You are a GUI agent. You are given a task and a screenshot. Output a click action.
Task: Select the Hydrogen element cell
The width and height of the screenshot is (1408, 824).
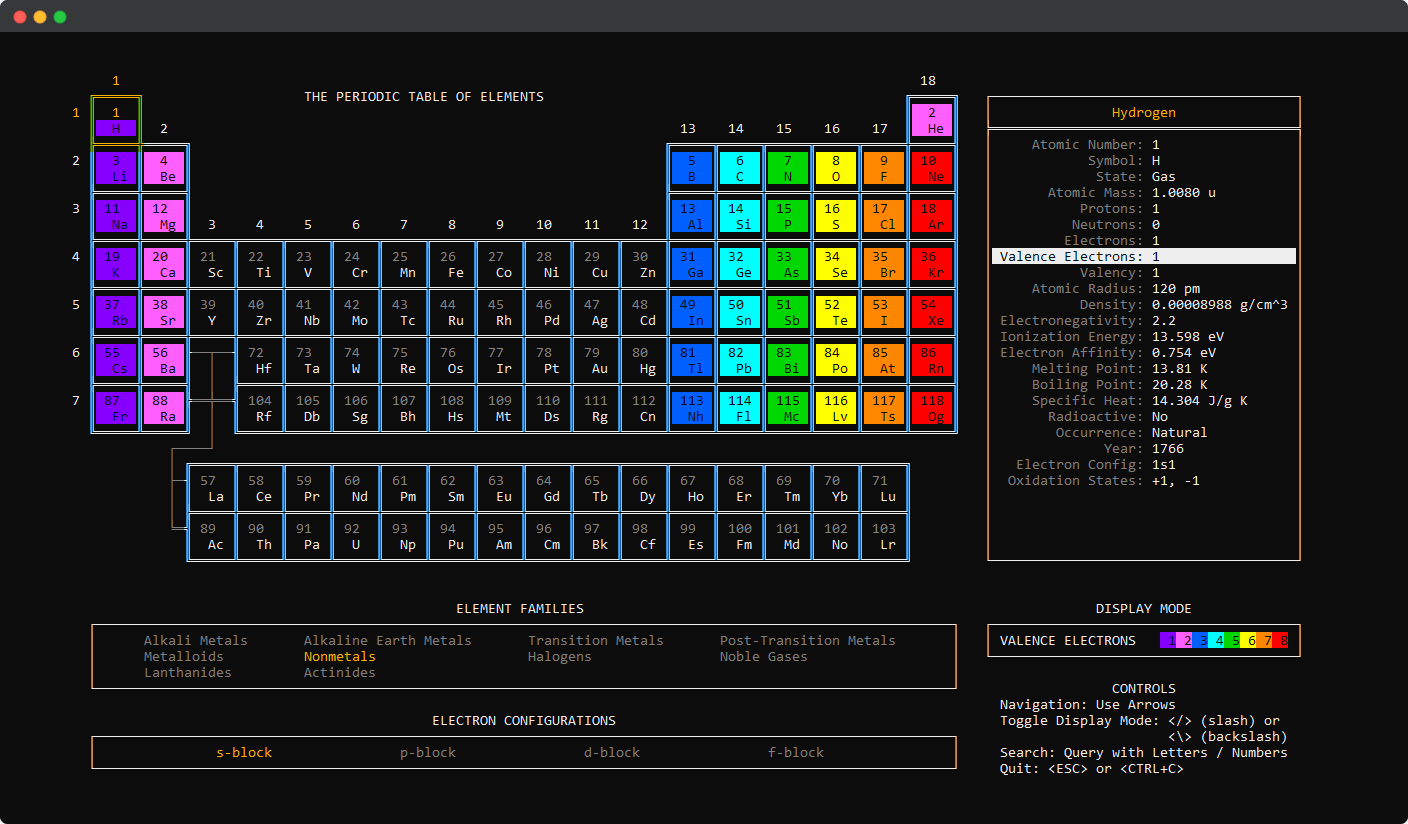point(116,121)
